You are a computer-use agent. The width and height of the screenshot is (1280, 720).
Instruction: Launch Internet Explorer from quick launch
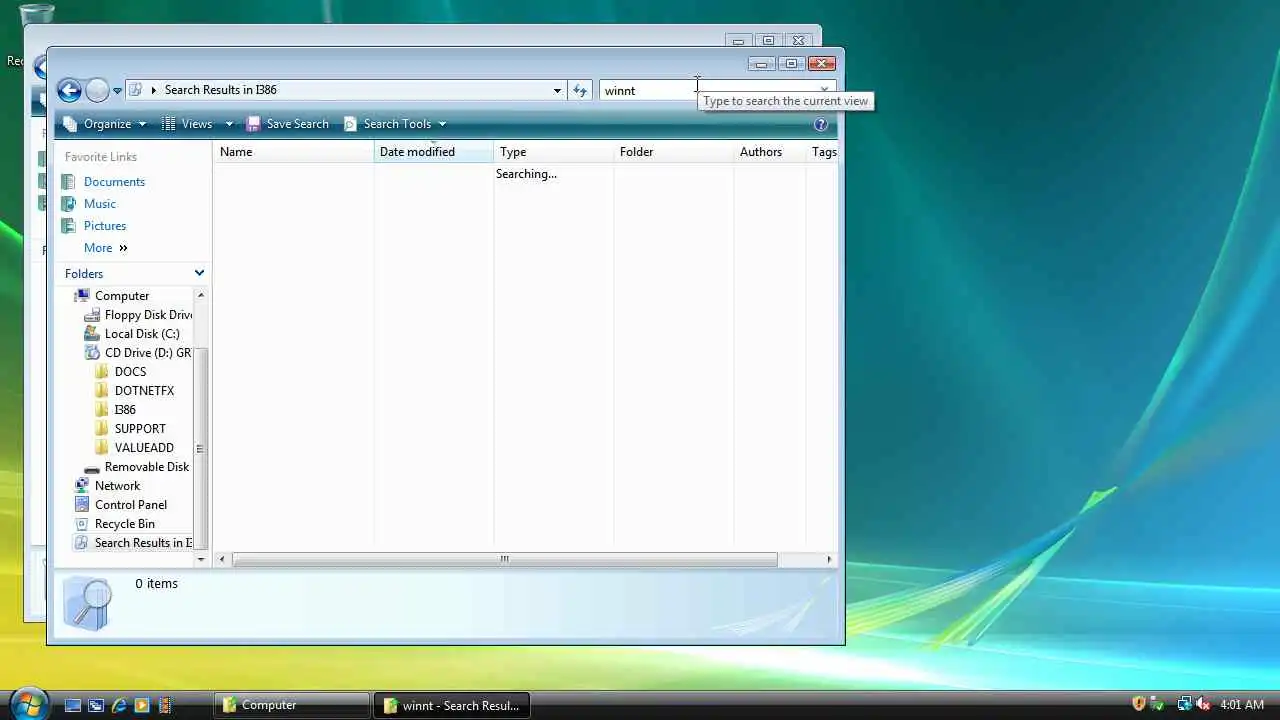(119, 705)
